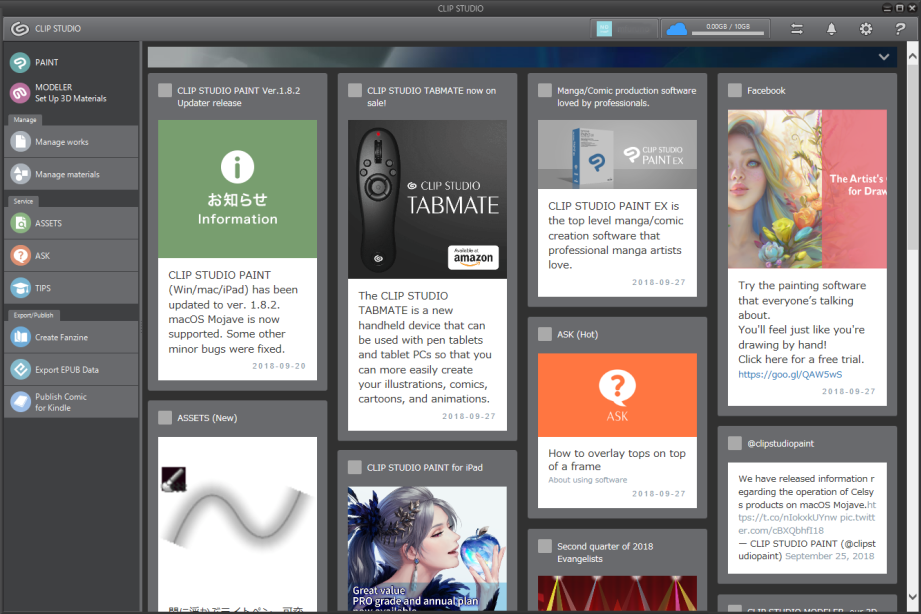Expand the banner with the chevron arrow

(883, 57)
